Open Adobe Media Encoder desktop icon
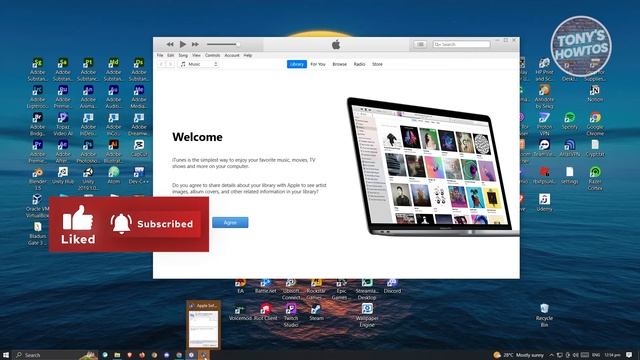The width and height of the screenshot is (640, 360). point(139,96)
